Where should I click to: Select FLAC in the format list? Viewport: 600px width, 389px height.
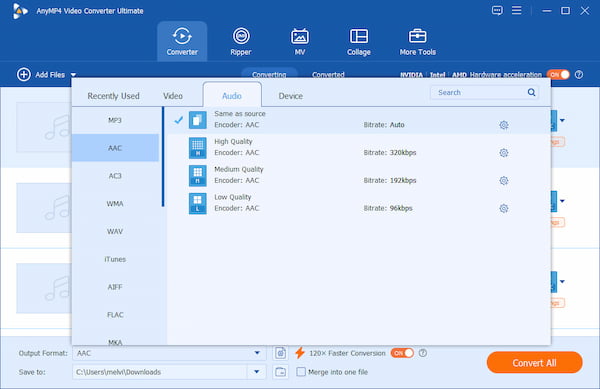point(115,315)
